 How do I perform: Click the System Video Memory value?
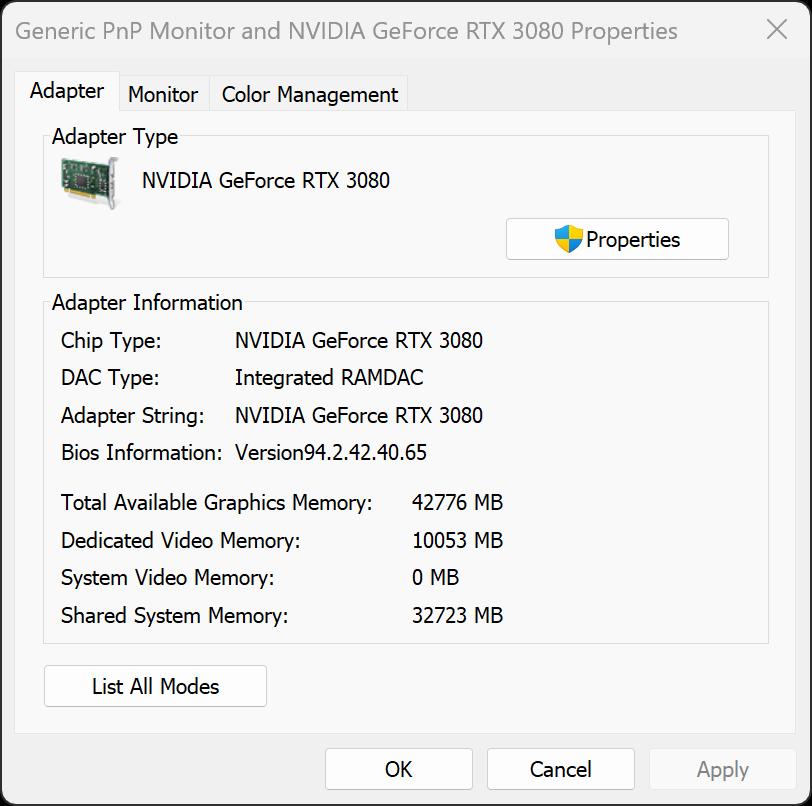point(435,578)
